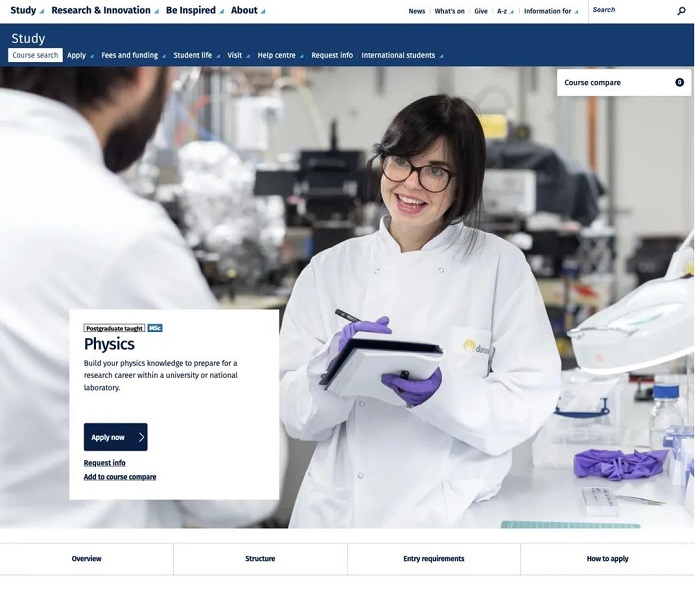Screen dimensions: 700x593
Task: Click the Add to course compare link
Action: [x=120, y=477]
